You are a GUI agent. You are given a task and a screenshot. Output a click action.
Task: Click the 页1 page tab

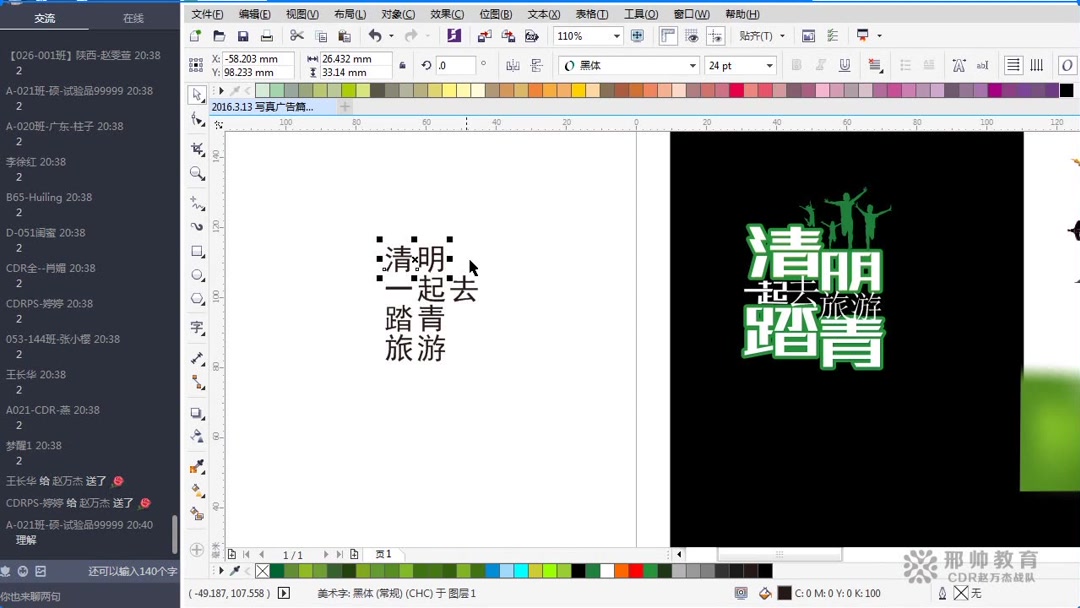coord(382,553)
